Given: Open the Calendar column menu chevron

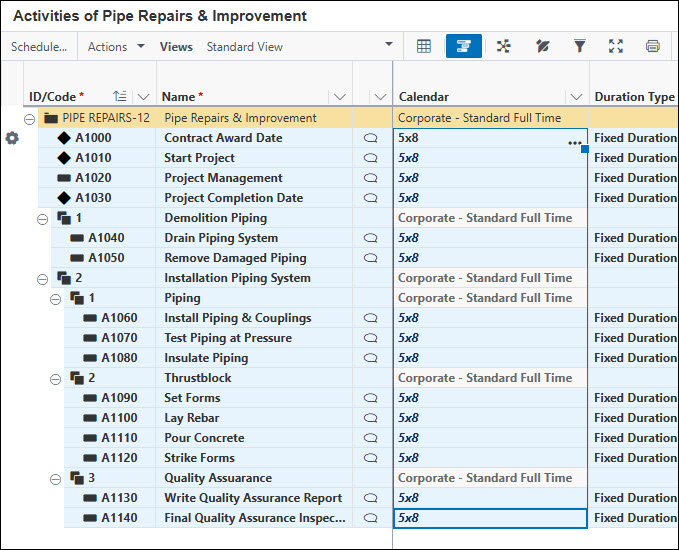Looking at the screenshot, I should click(x=576, y=97).
